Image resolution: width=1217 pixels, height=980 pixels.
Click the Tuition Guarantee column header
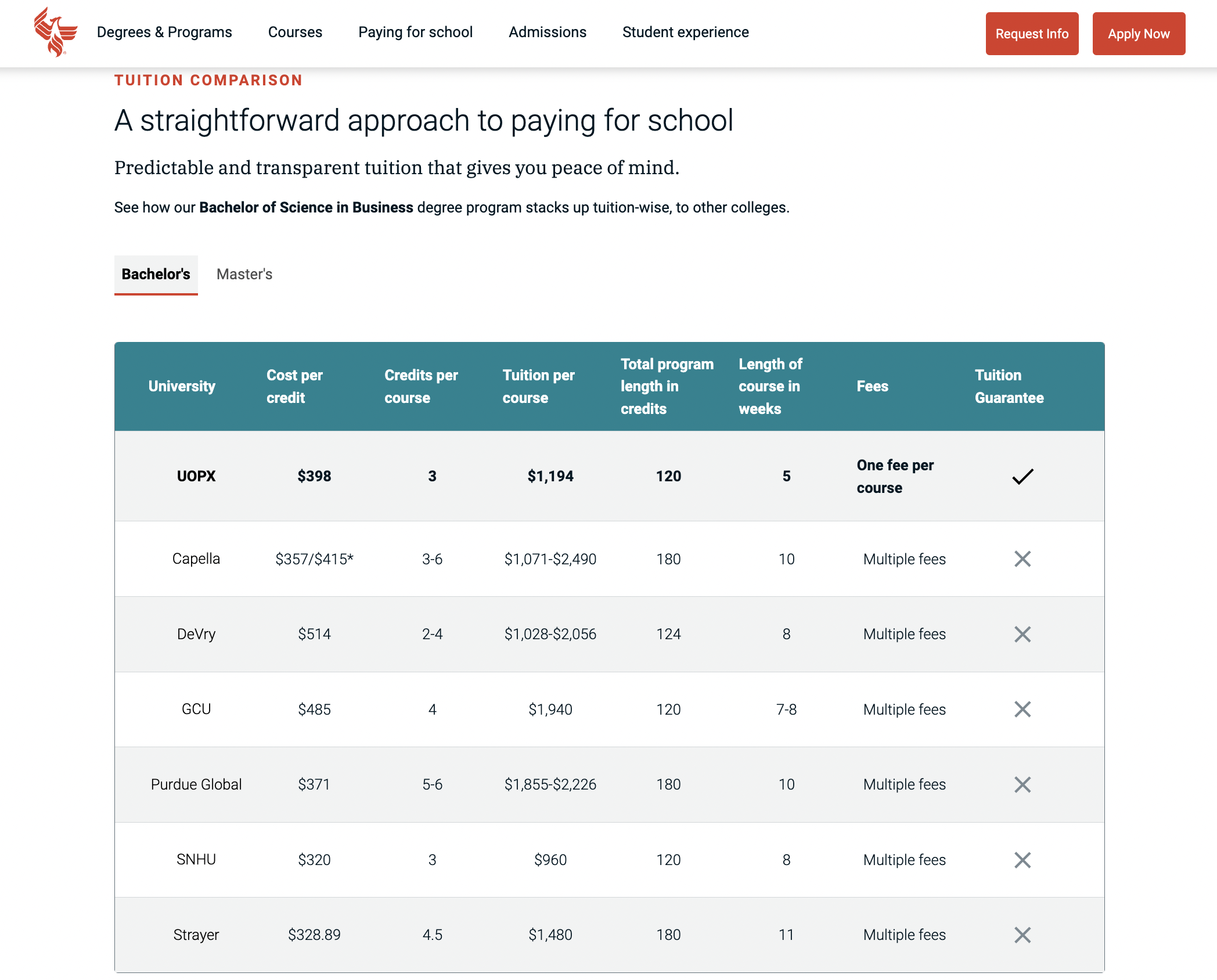tap(1009, 386)
